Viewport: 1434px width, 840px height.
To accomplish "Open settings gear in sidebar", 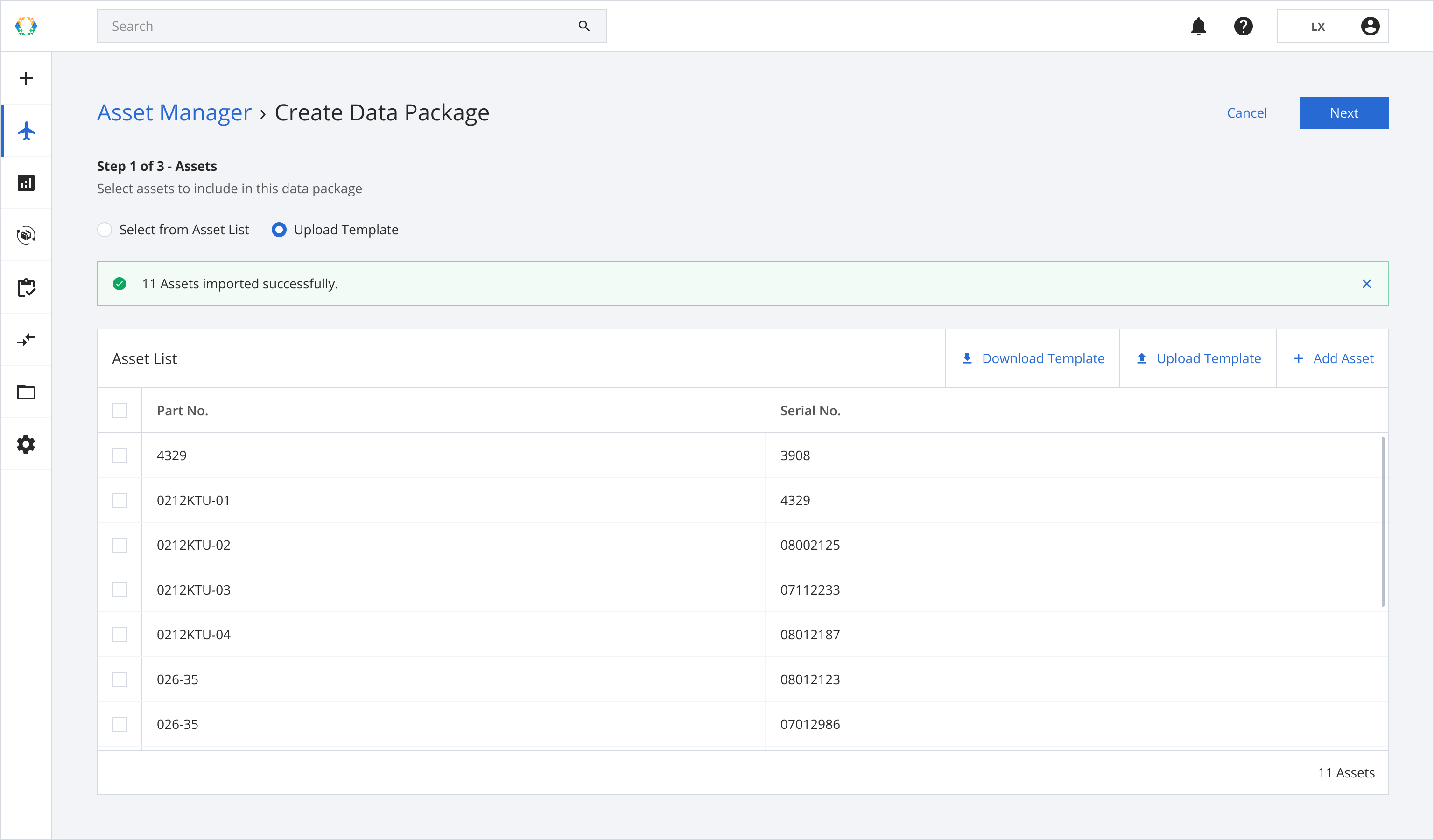I will pyautogui.click(x=26, y=444).
